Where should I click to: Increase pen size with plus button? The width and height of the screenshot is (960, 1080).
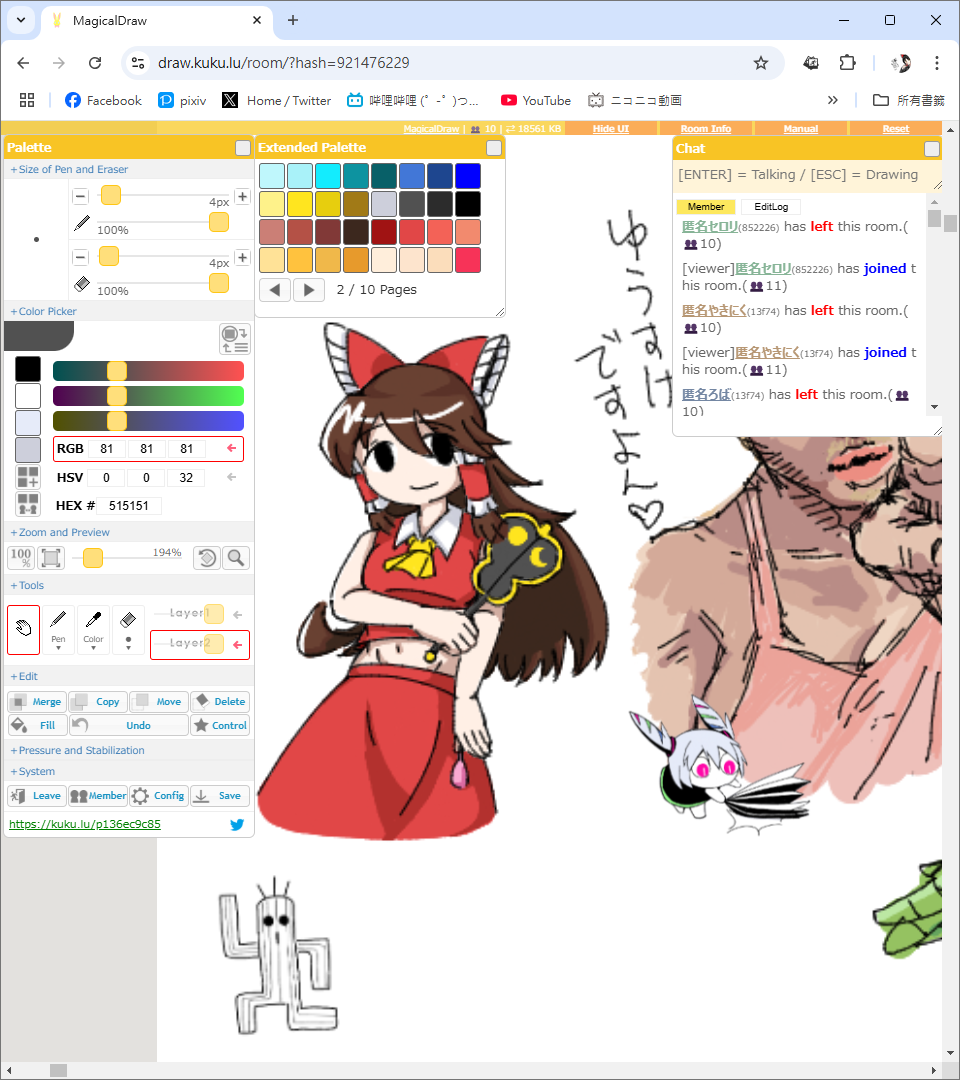click(x=242, y=196)
